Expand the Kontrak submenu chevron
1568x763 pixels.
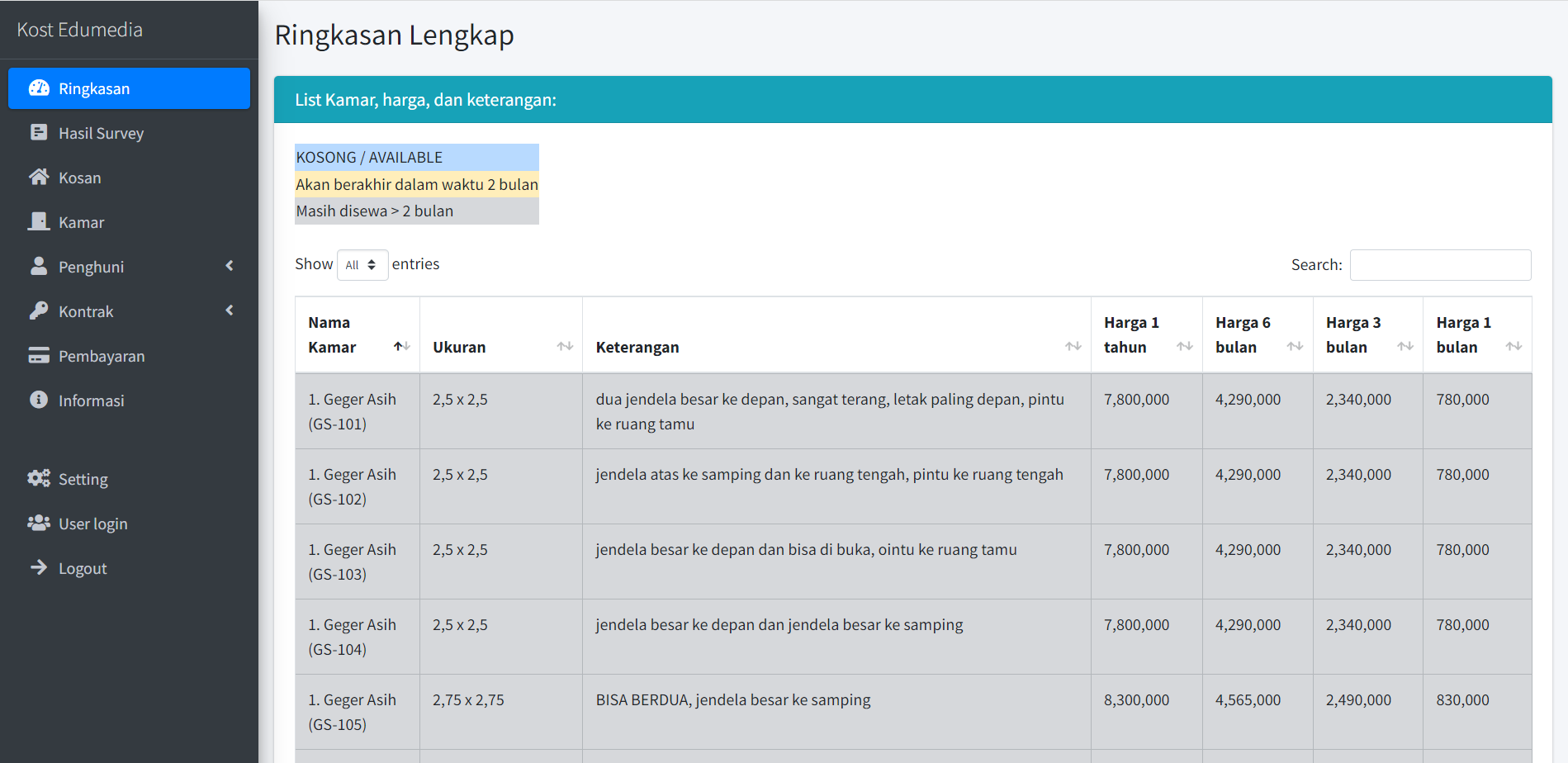coord(230,310)
